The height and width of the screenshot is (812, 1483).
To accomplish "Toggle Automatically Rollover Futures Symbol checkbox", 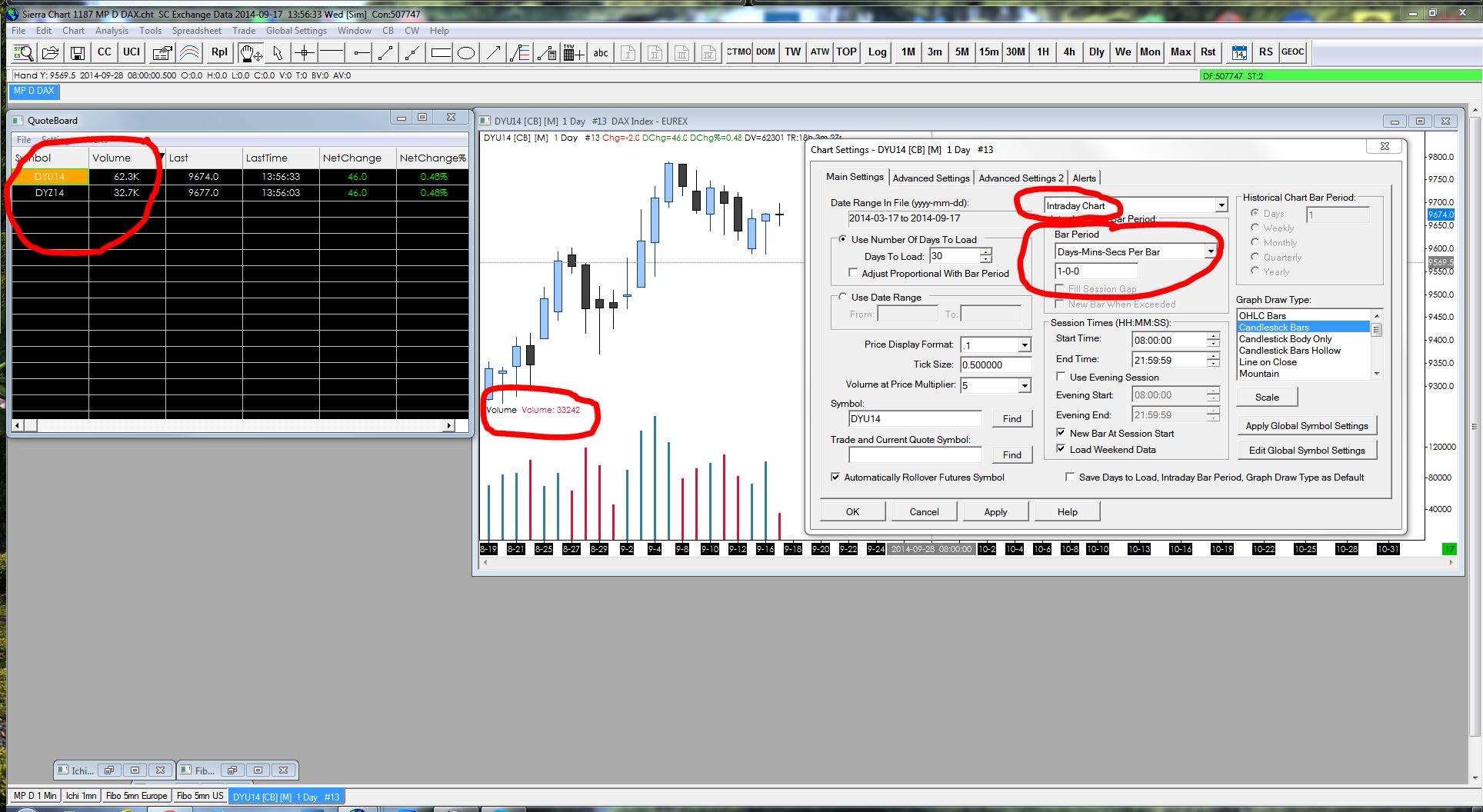I will click(918, 478).
